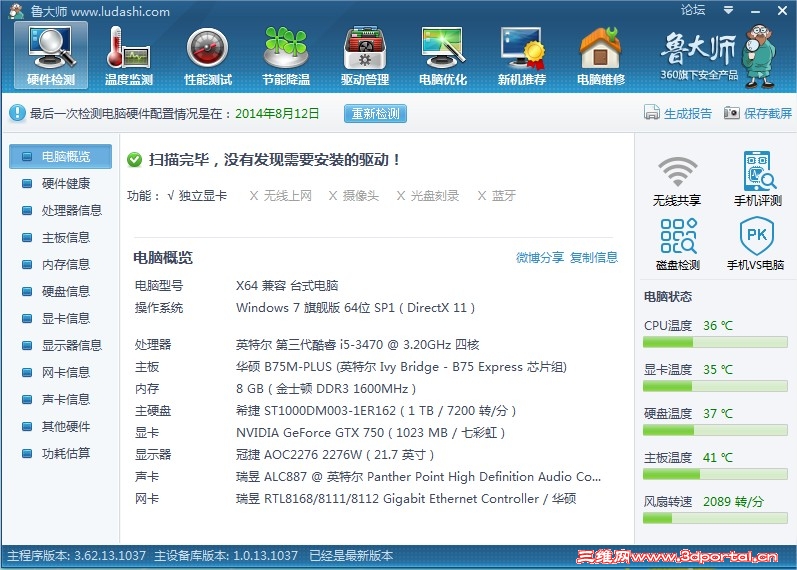Image resolution: width=797 pixels, height=570 pixels.
Task: Click the 硬盘温度 progress bar
Action: click(x=715, y=431)
